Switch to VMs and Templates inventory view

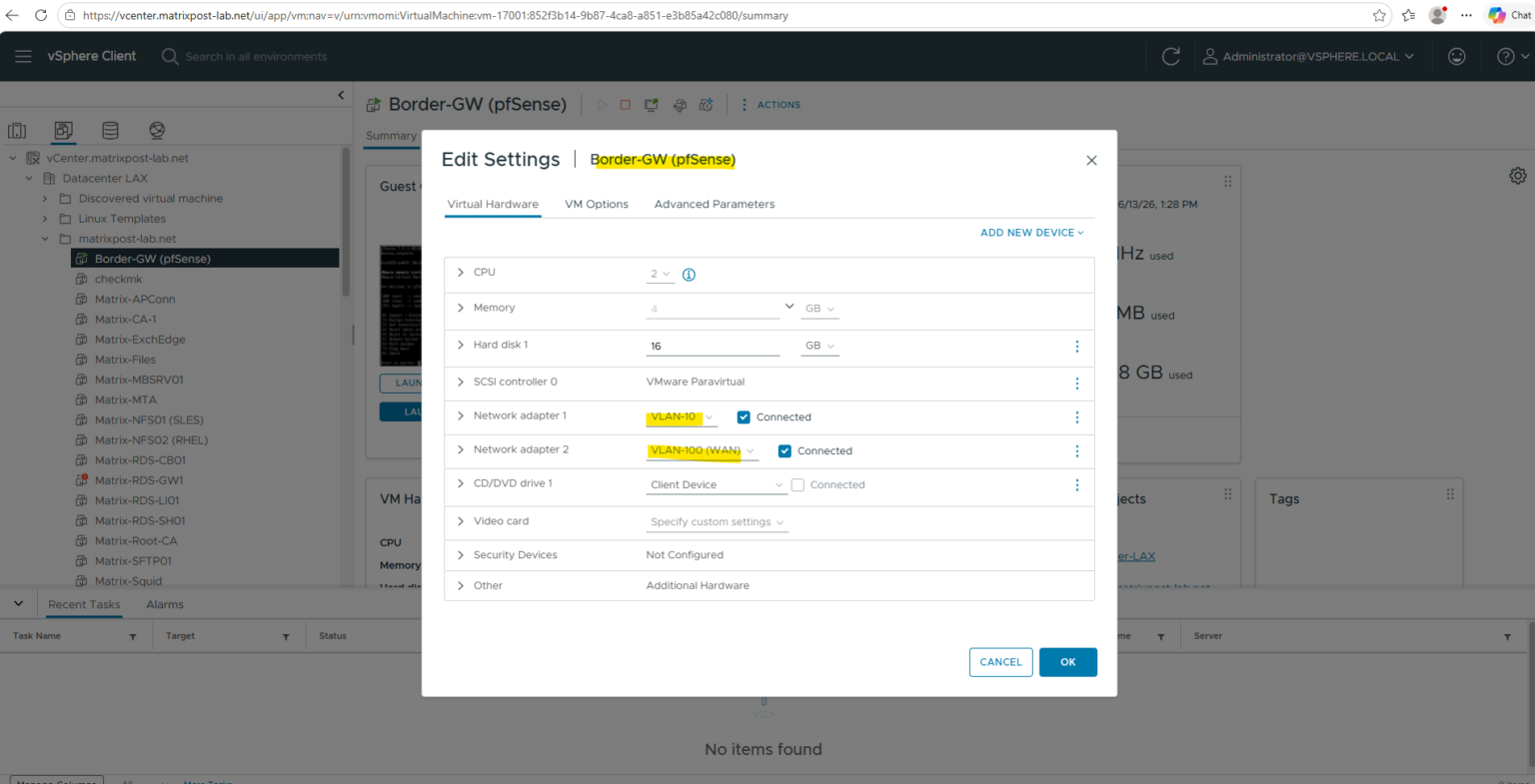coord(63,130)
